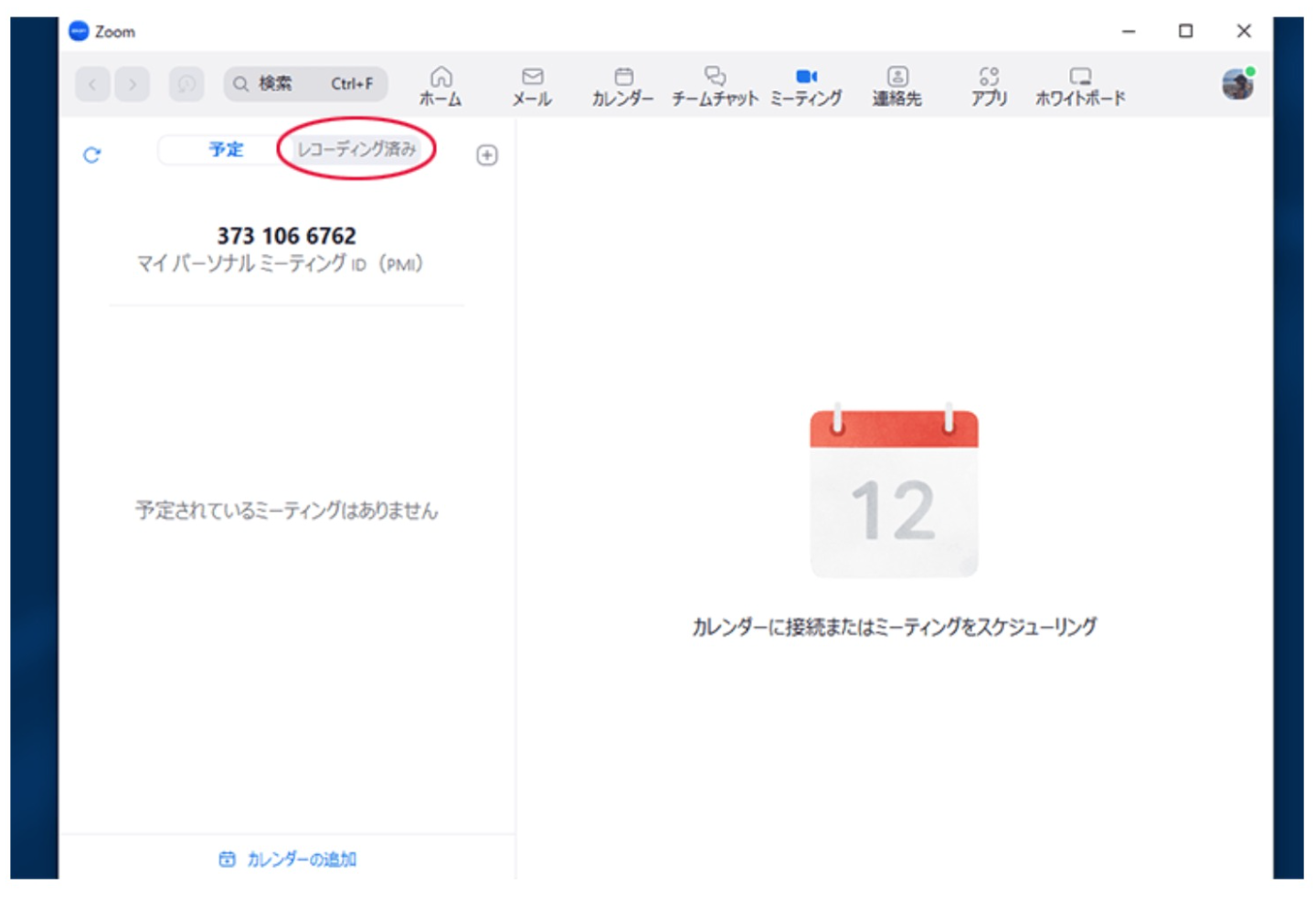Click the forward navigation arrow
The image size is (1316, 897).
click(133, 84)
